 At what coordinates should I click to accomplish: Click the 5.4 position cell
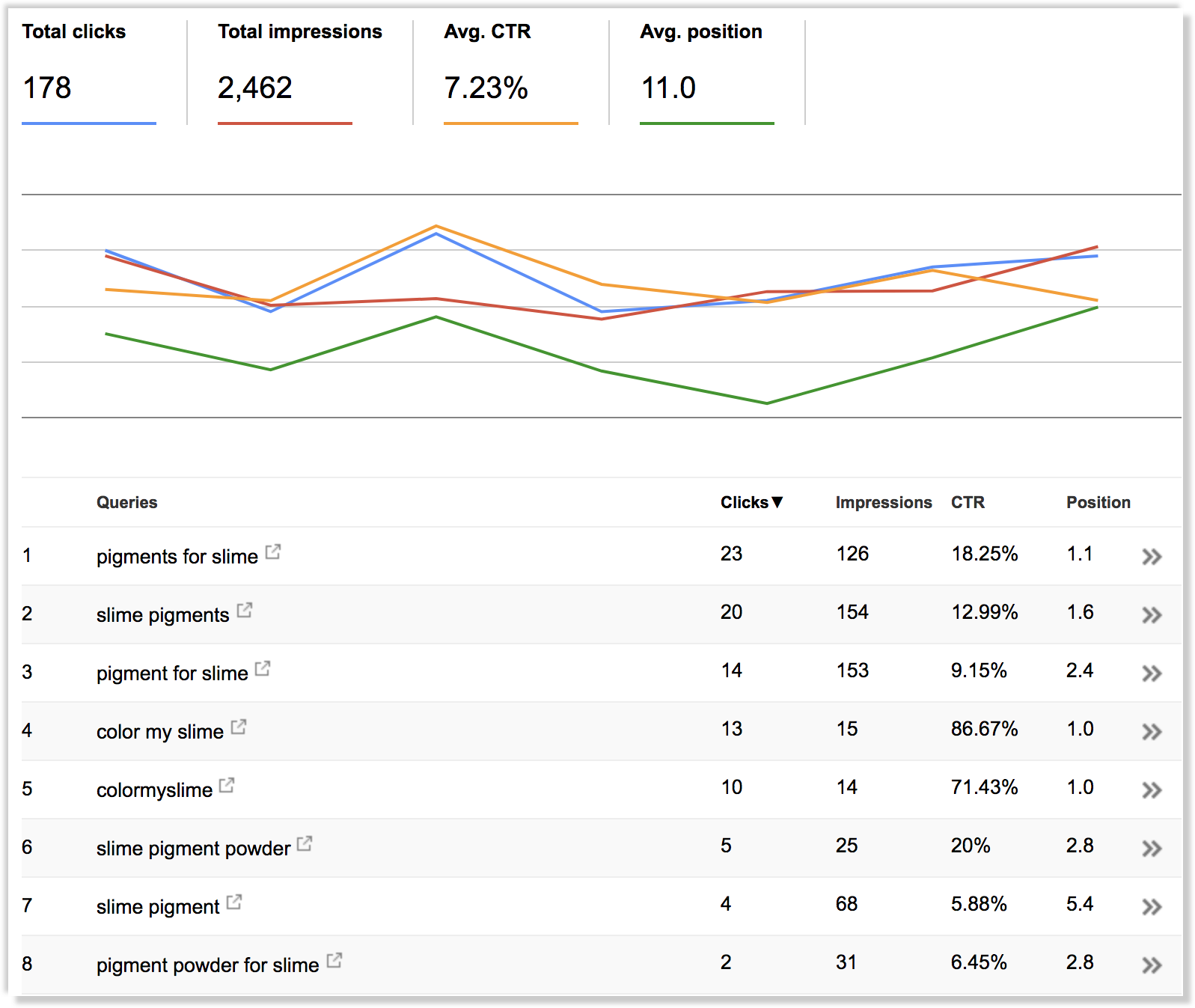pyautogui.click(x=1080, y=904)
